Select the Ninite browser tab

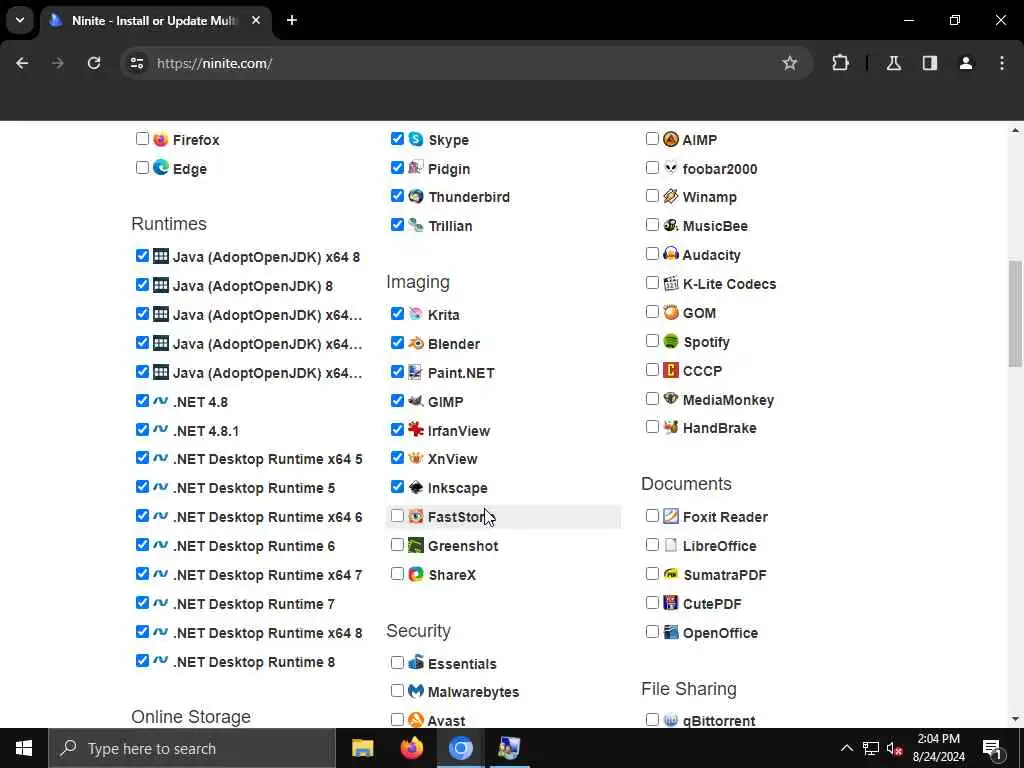click(x=154, y=21)
